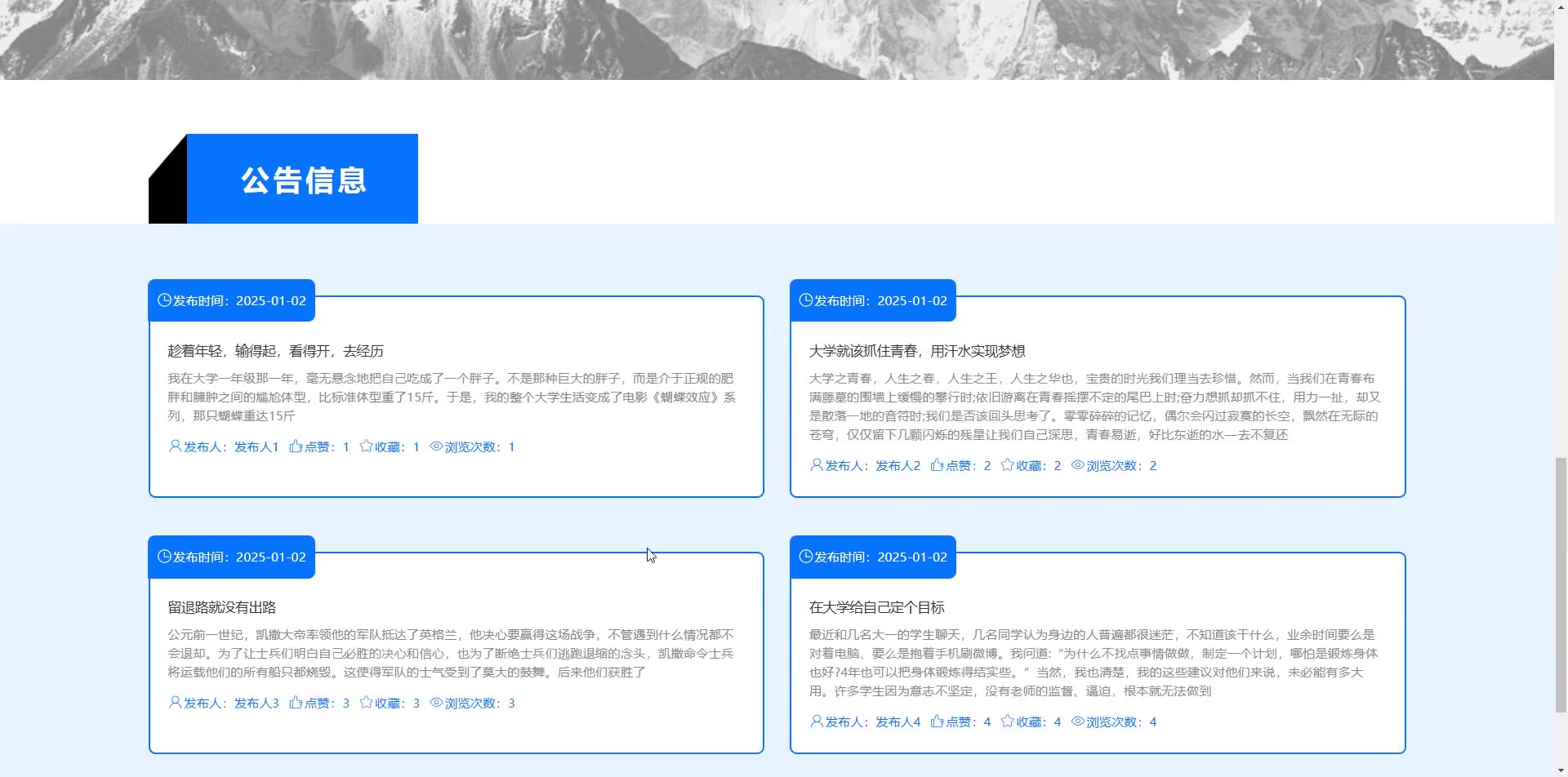Click the star icon by 收藏: 1

[x=366, y=446]
